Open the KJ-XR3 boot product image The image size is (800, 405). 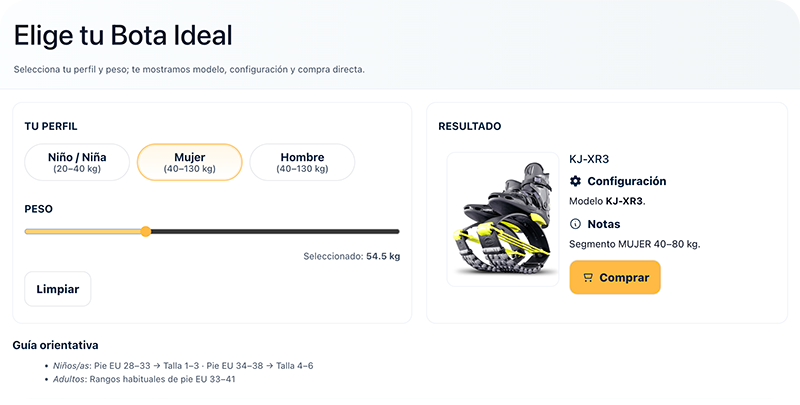tap(503, 219)
